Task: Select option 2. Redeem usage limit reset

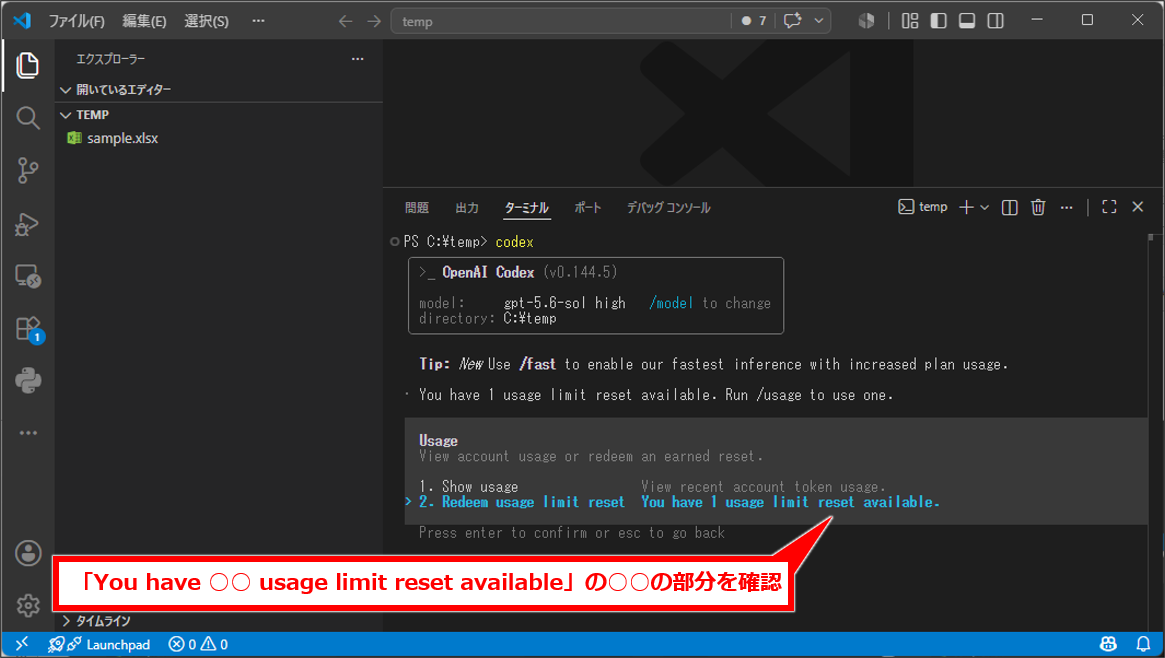Action: click(x=522, y=502)
